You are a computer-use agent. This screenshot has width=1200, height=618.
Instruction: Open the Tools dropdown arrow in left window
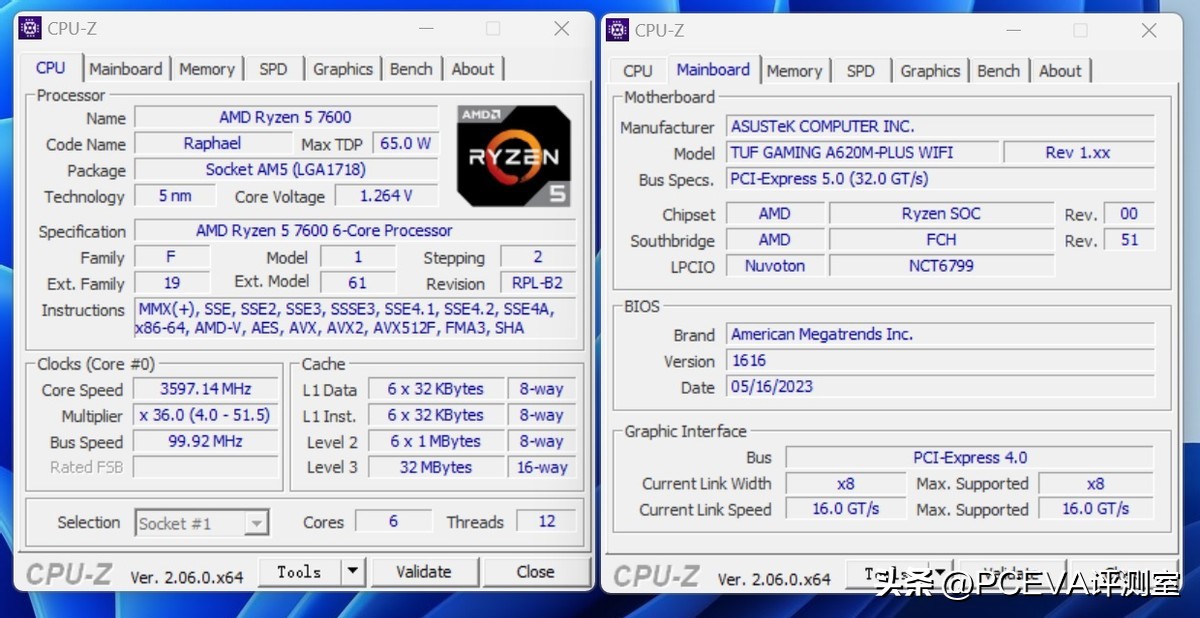tap(352, 572)
